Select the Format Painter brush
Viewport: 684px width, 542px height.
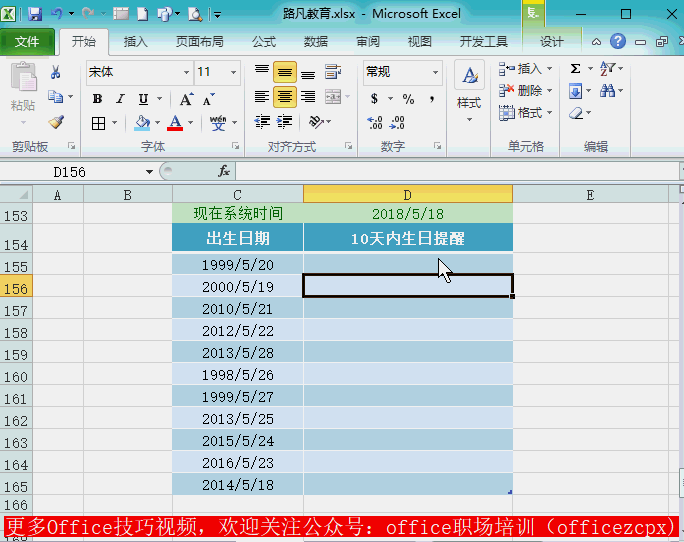[x=56, y=122]
